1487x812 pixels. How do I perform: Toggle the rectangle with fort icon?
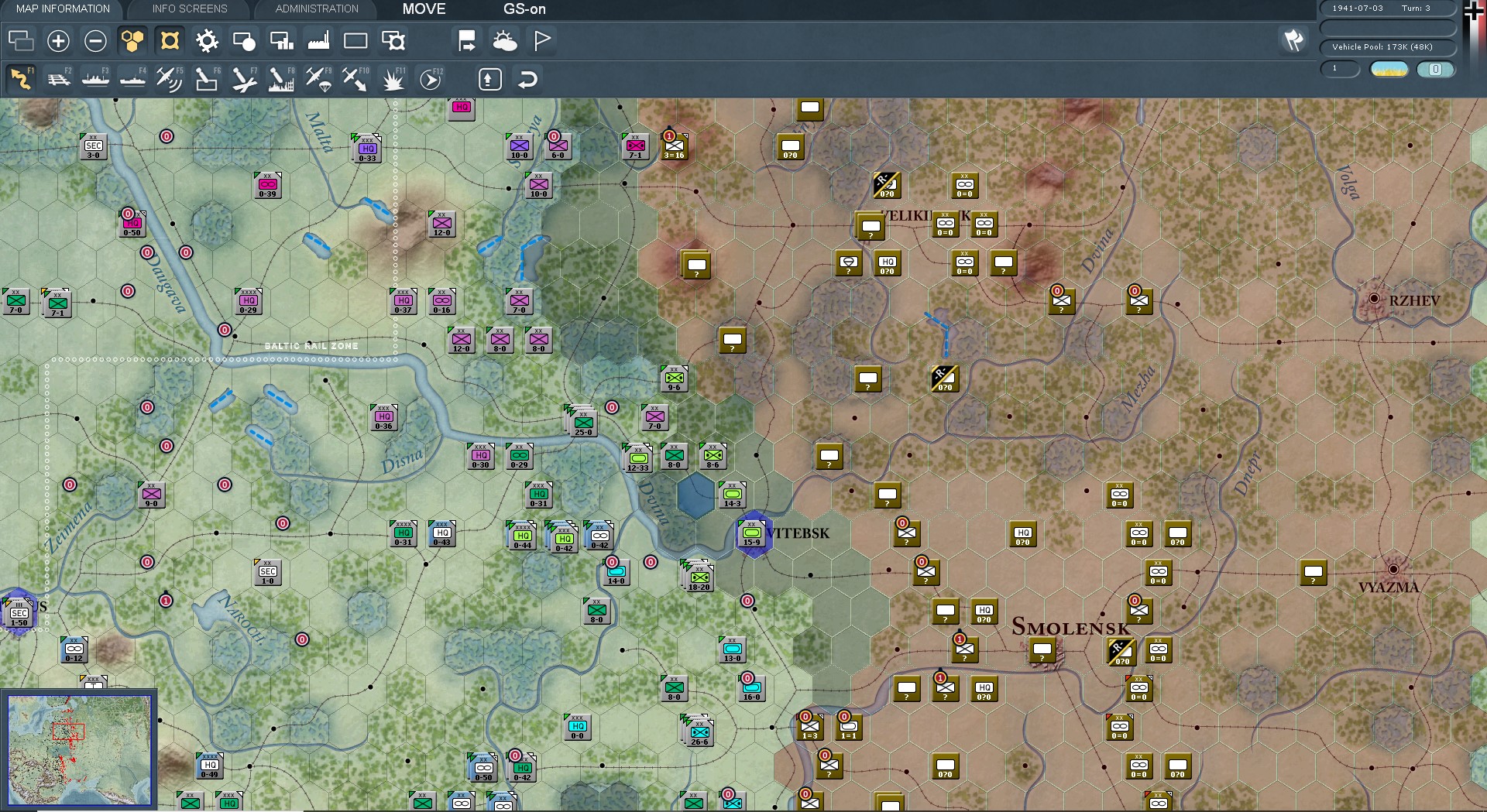393,40
